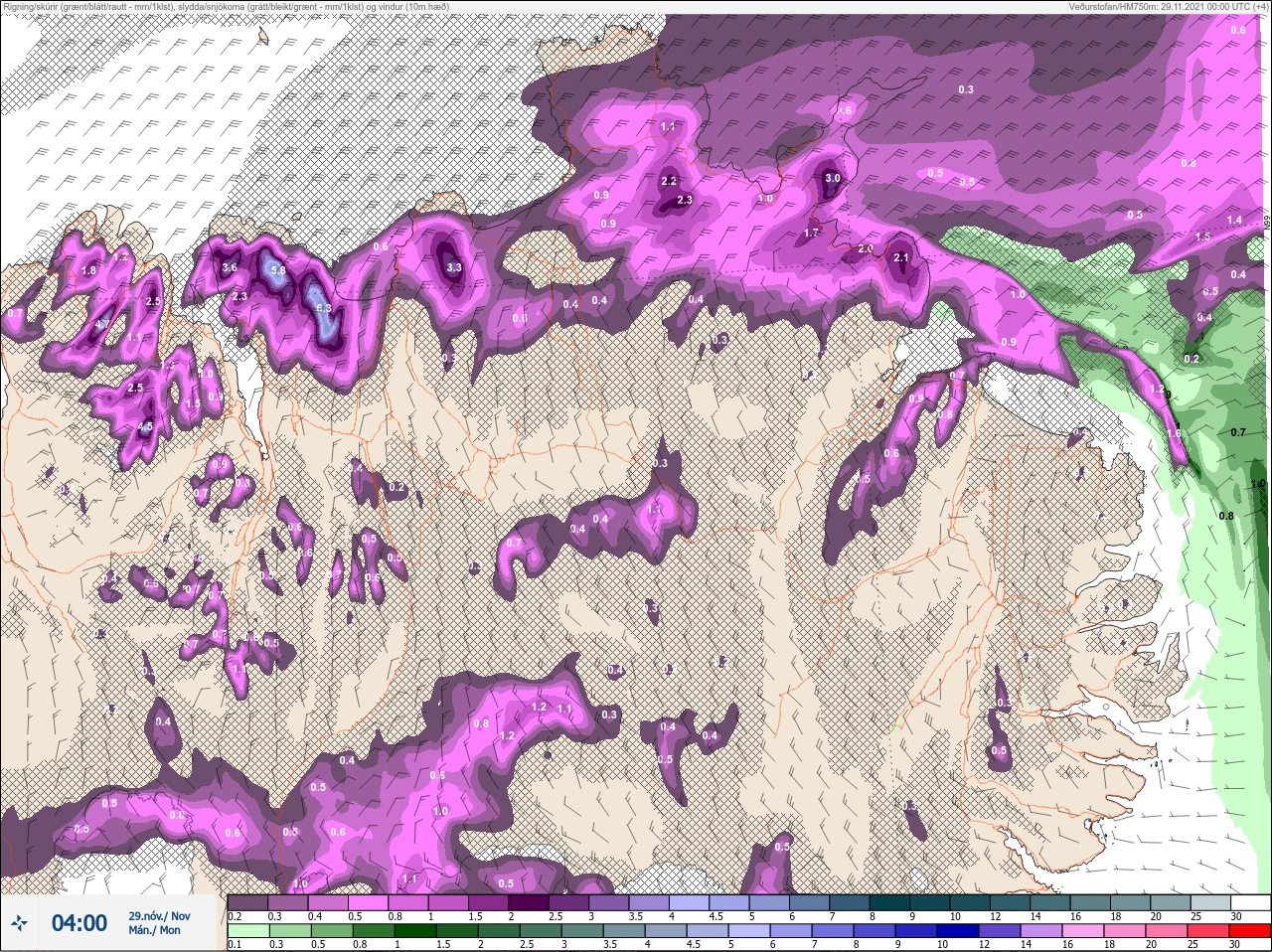Select the '29.nóv./ Nov' date text
The height and width of the screenshot is (952, 1272).
tap(159, 915)
